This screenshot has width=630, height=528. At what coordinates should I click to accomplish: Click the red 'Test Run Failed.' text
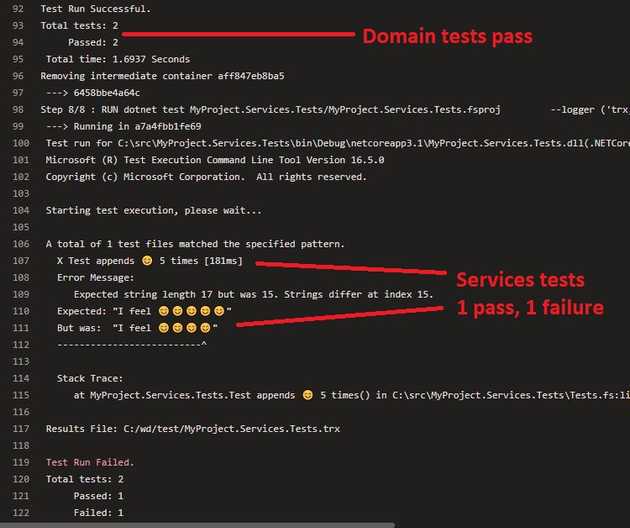point(90,463)
